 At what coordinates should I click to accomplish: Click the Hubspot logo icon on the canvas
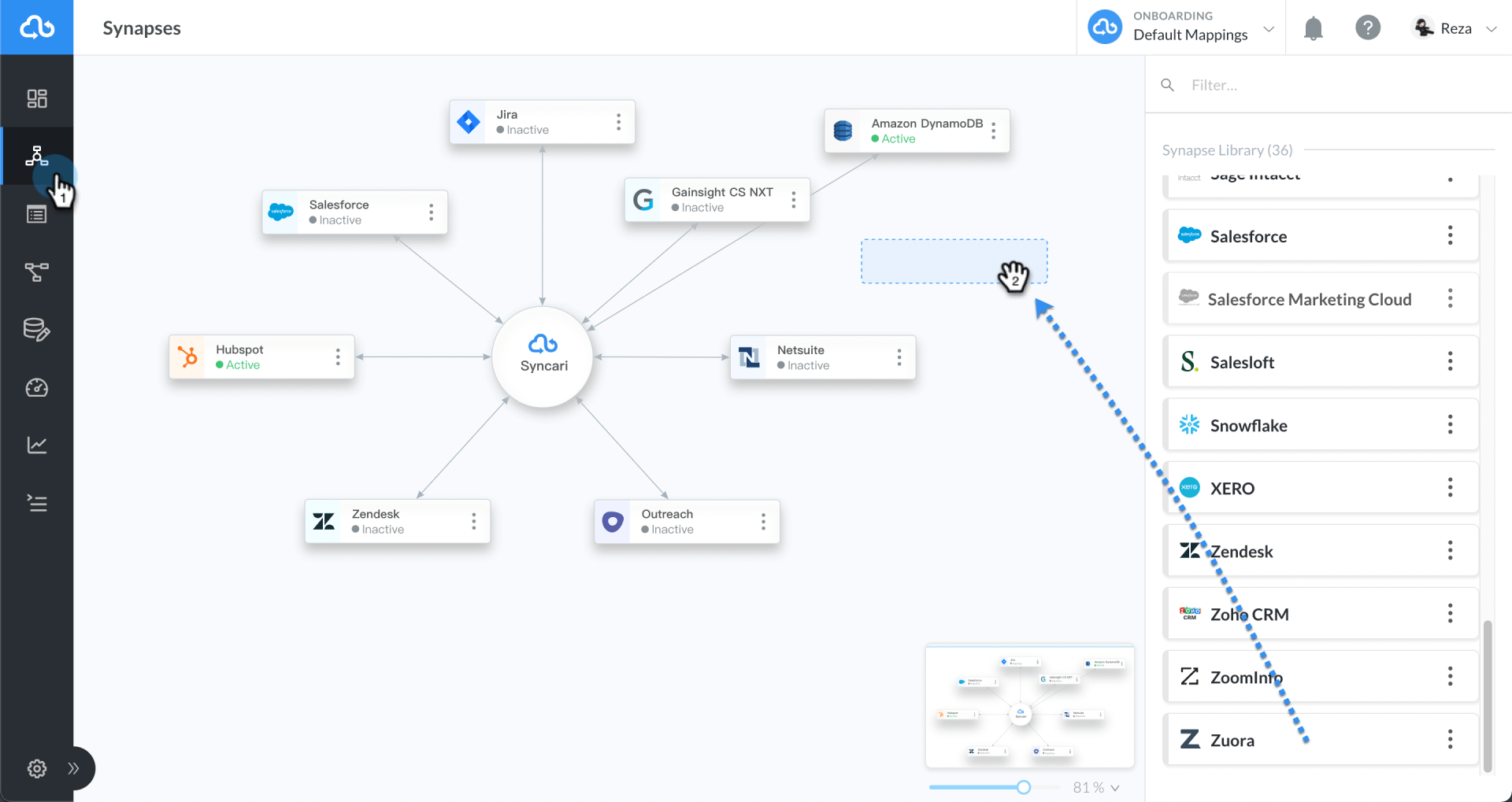[187, 357]
